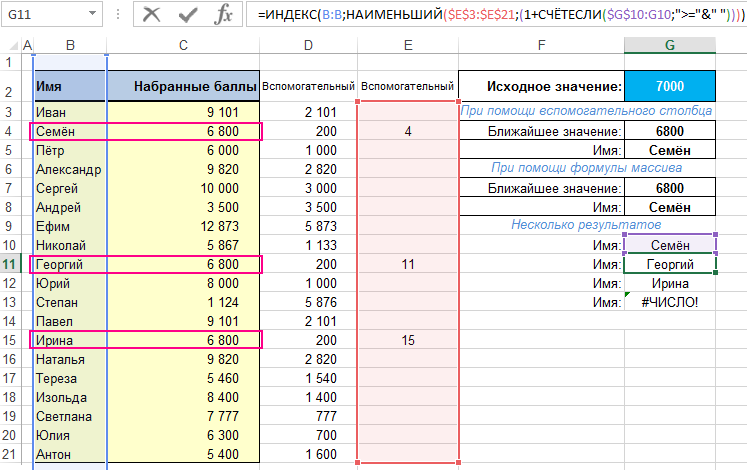Select the cell with name 'Тереза'
This screenshot has width=747, height=470.
[x=70, y=379]
